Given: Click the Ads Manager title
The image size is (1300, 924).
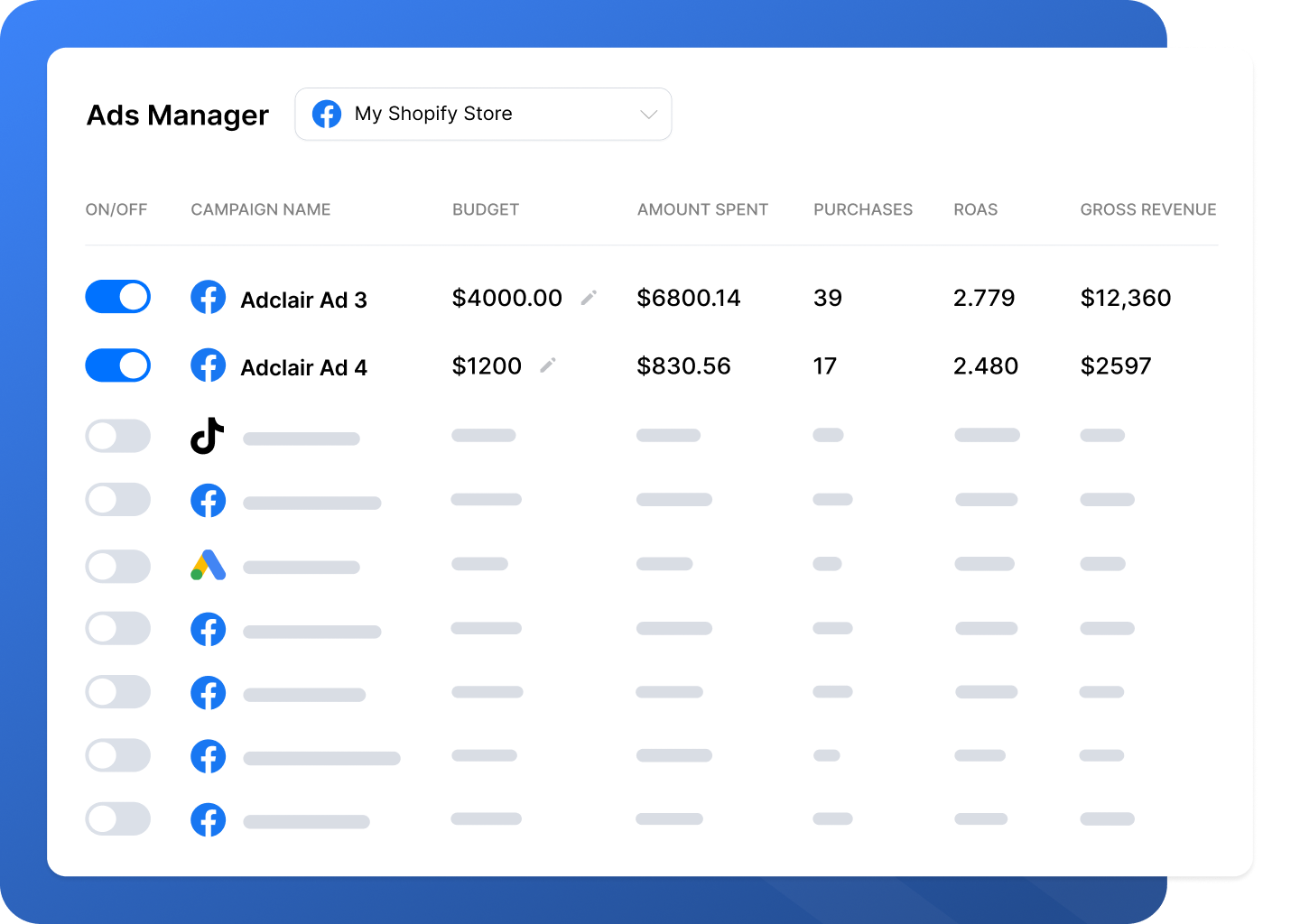Looking at the screenshot, I should [178, 115].
